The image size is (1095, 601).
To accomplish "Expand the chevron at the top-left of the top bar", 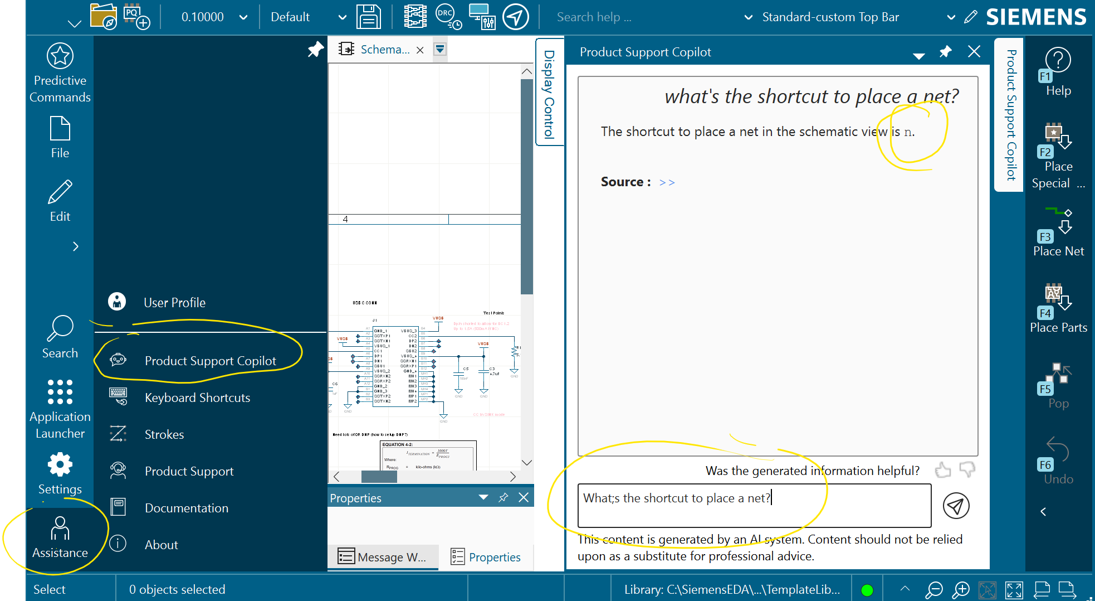I will [74, 23].
